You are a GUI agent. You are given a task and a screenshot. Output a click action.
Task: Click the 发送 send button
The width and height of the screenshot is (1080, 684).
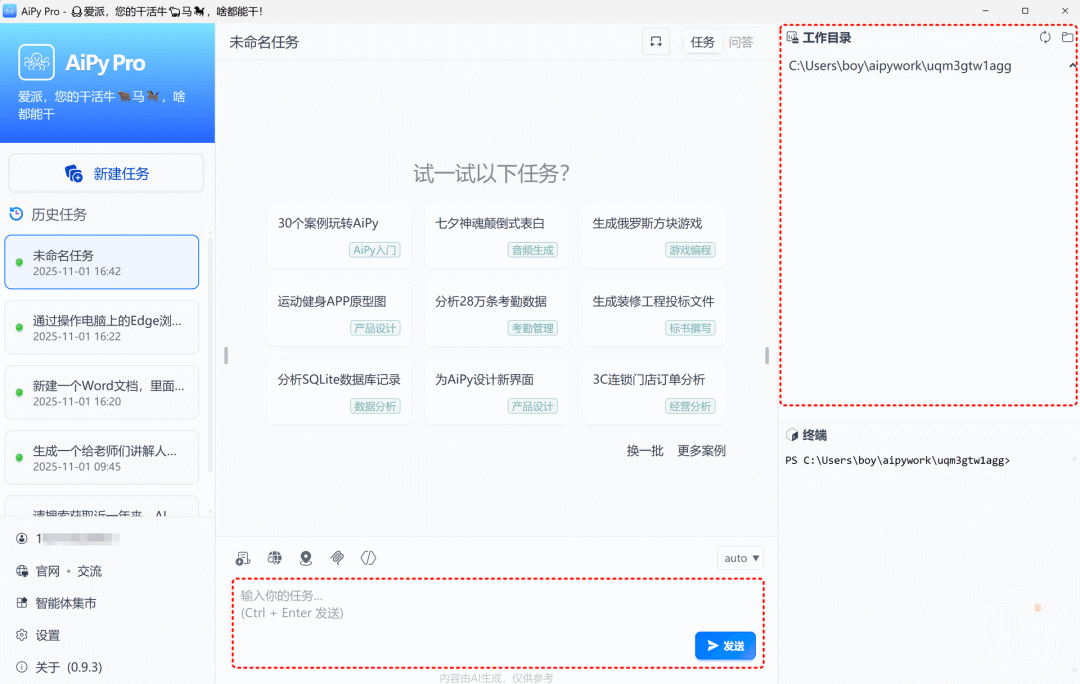[x=725, y=645]
